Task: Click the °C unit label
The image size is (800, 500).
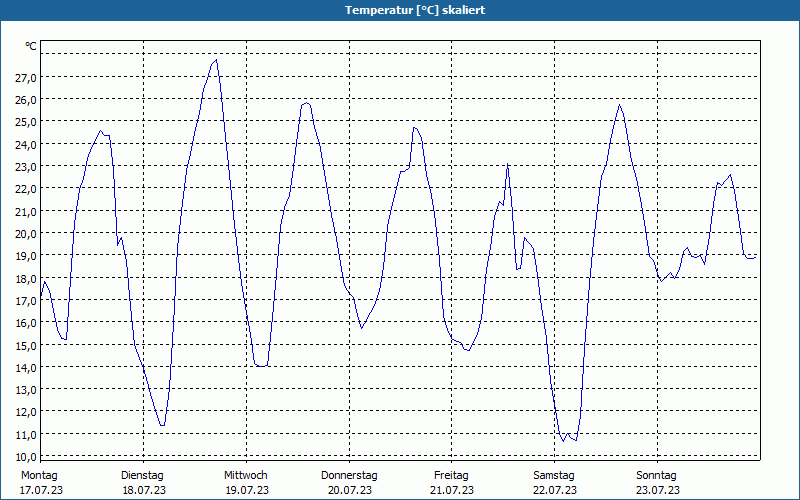Action: pyautogui.click(x=31, y=46)
